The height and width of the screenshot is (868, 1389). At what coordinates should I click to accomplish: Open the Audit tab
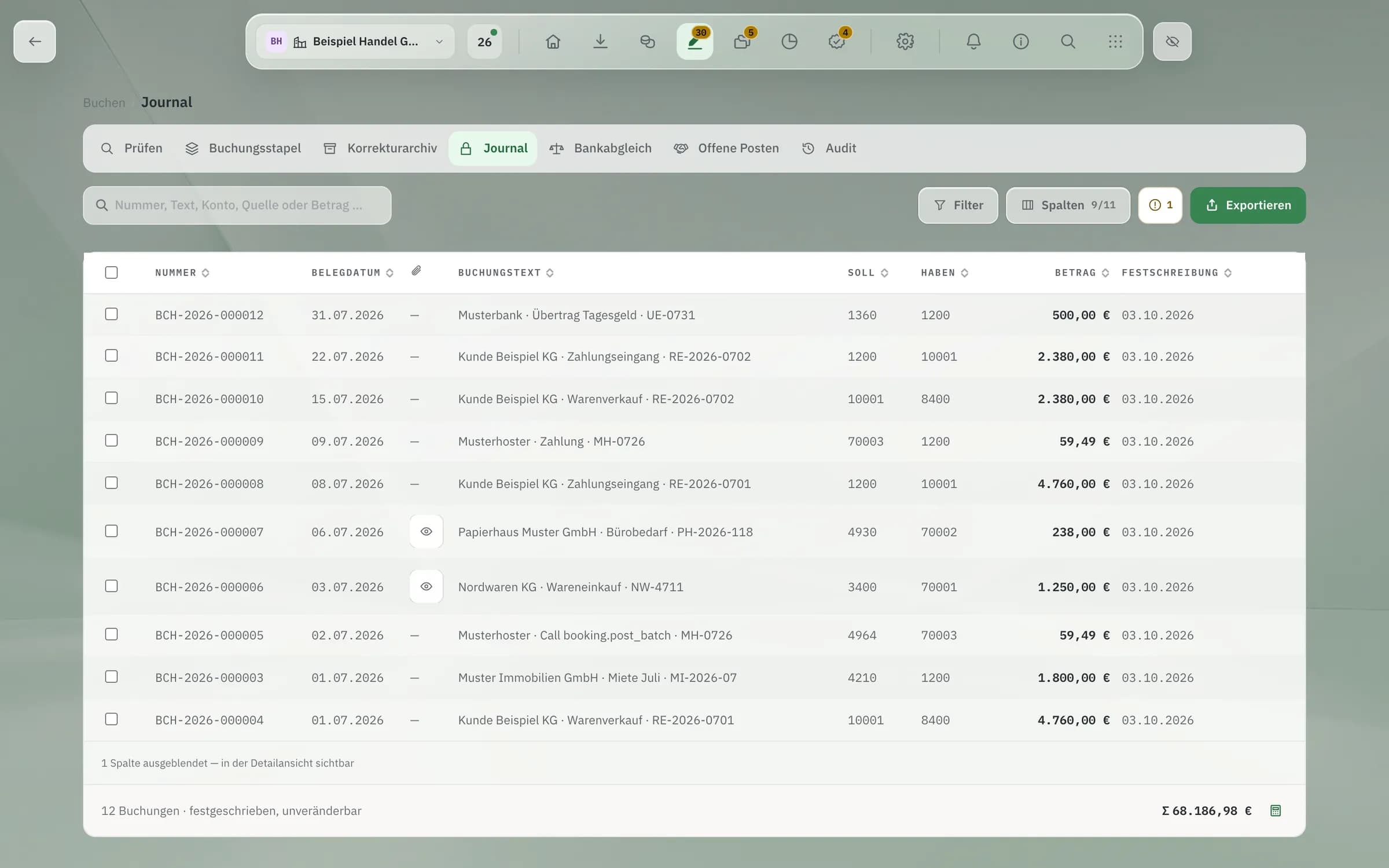pyautogui.click(x=829, y=149)
